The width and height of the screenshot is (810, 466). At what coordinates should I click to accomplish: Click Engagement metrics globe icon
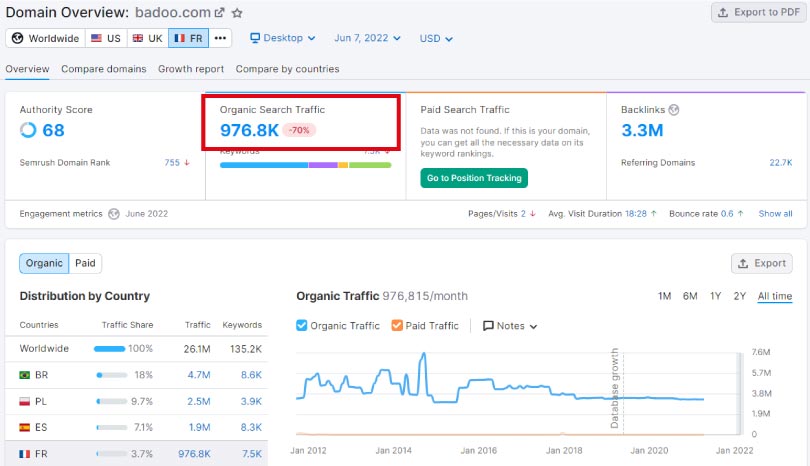114,214
